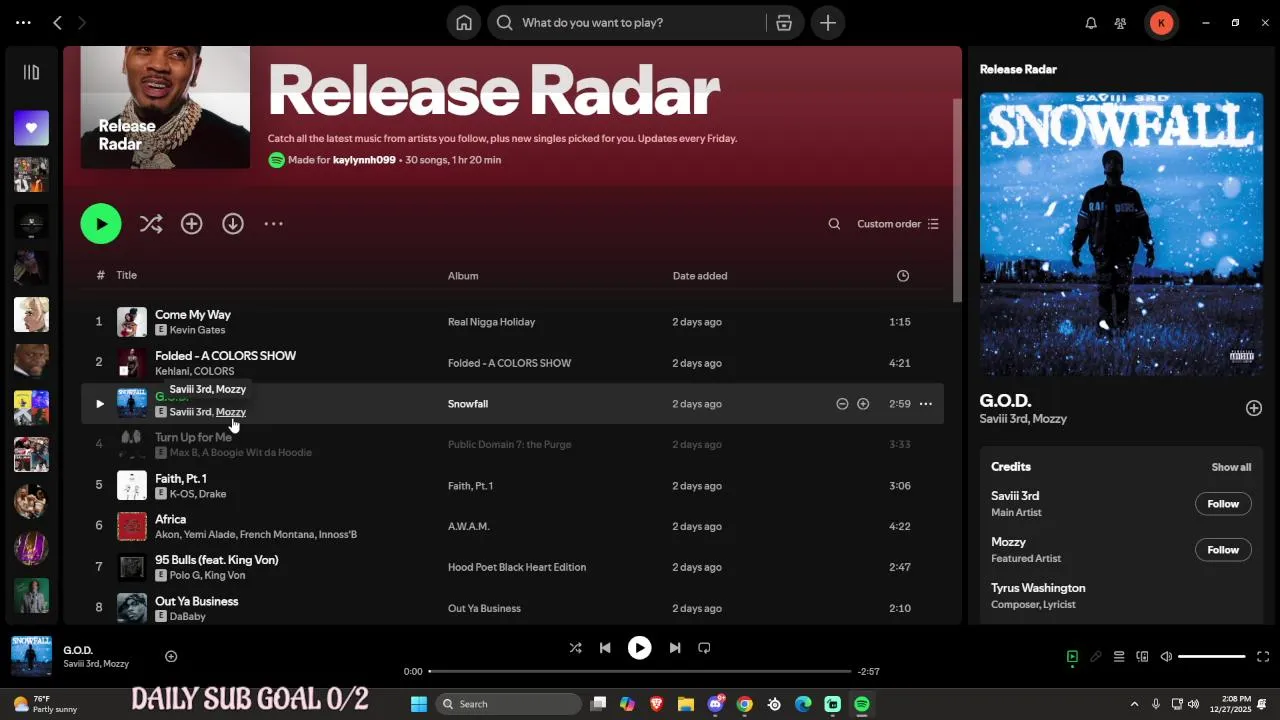Skip to previous track
The image size is (1280, 720).
[605, 648]
